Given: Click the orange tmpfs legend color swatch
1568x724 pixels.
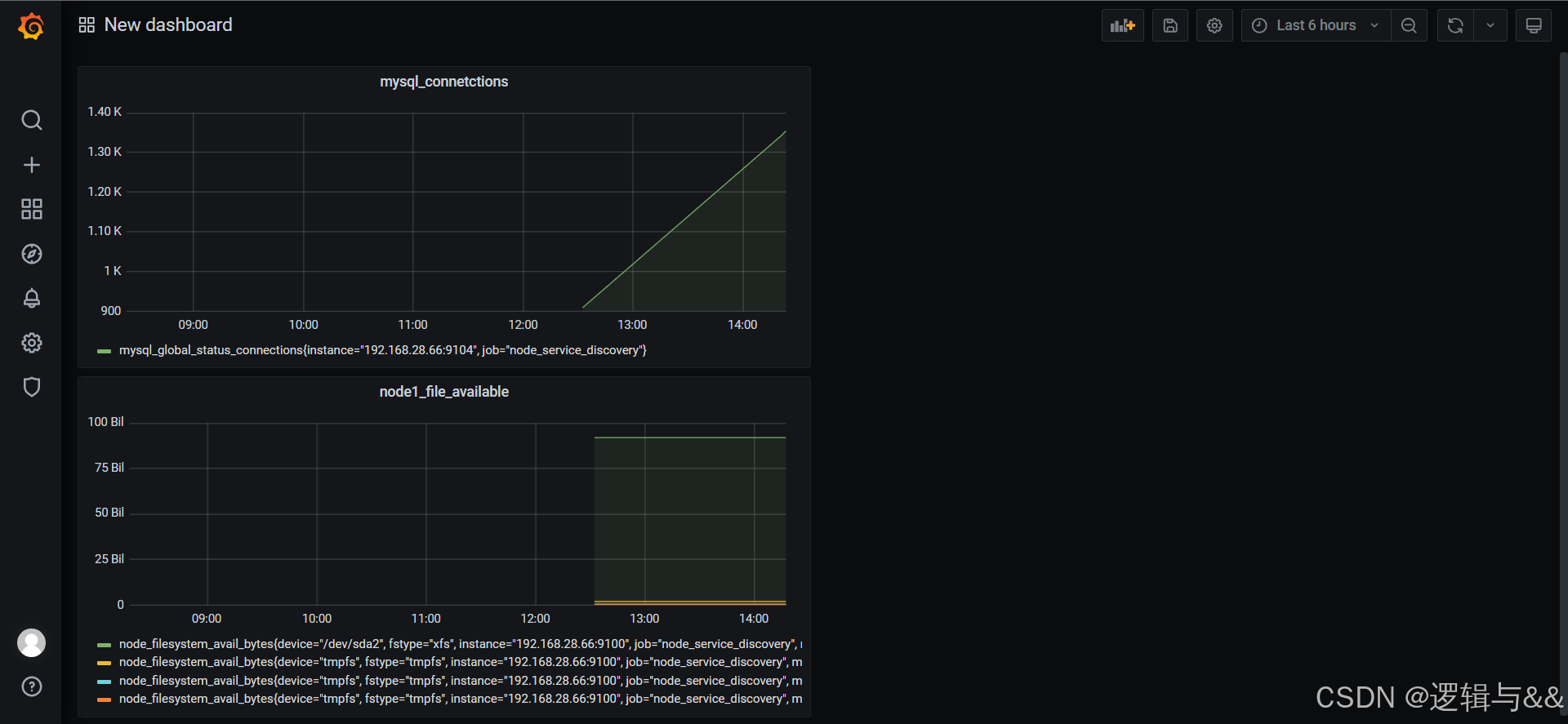Looking at the screenshot, I should click(x=104, y=700).
